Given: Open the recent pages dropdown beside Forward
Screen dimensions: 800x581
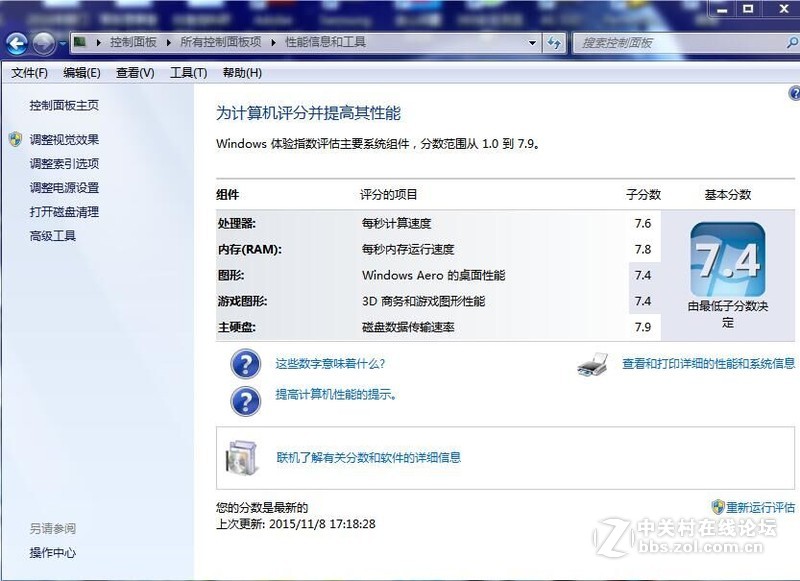Looking at the screenshot, I should [62, 44].
